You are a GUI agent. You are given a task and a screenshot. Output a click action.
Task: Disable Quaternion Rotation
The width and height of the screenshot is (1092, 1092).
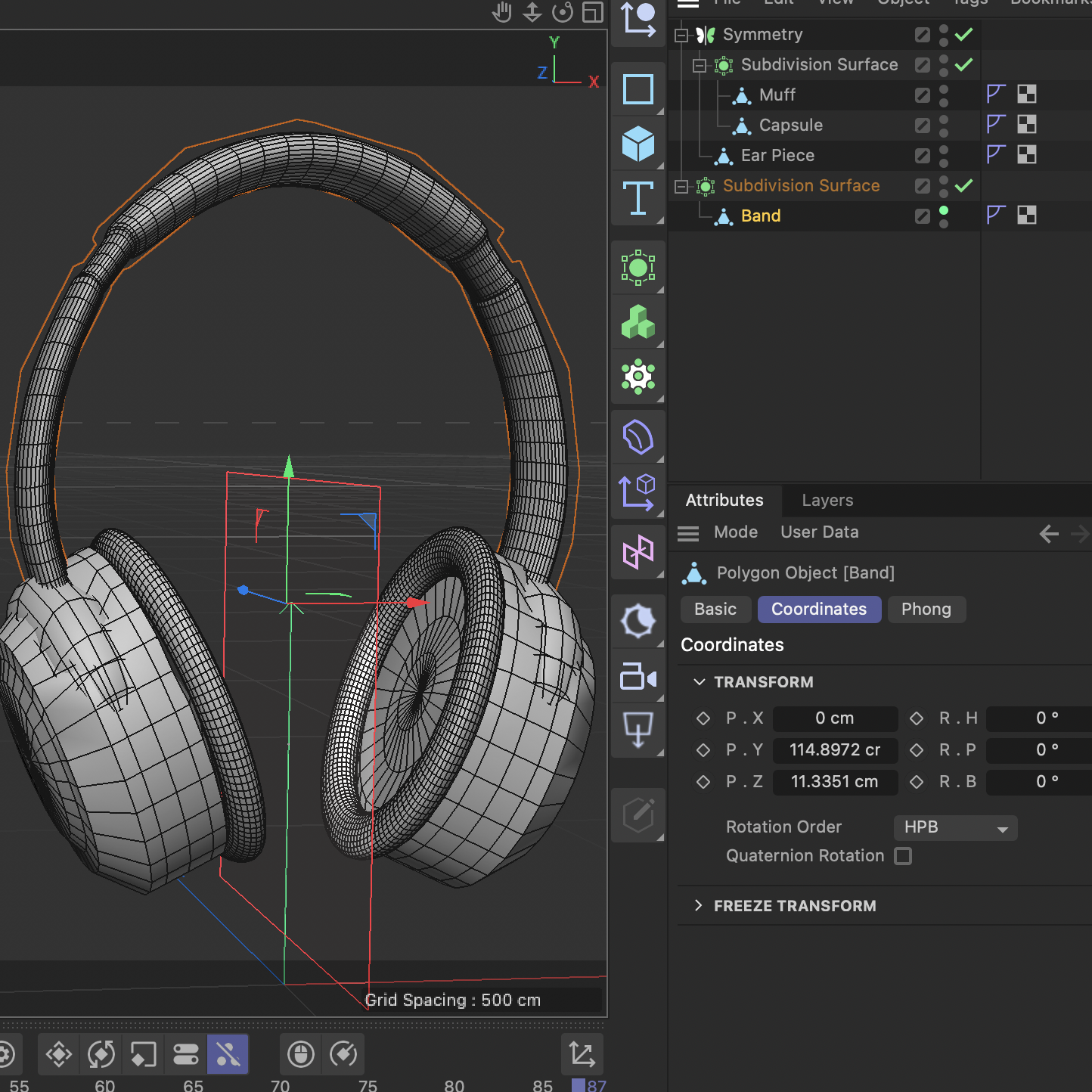point(904,855)
